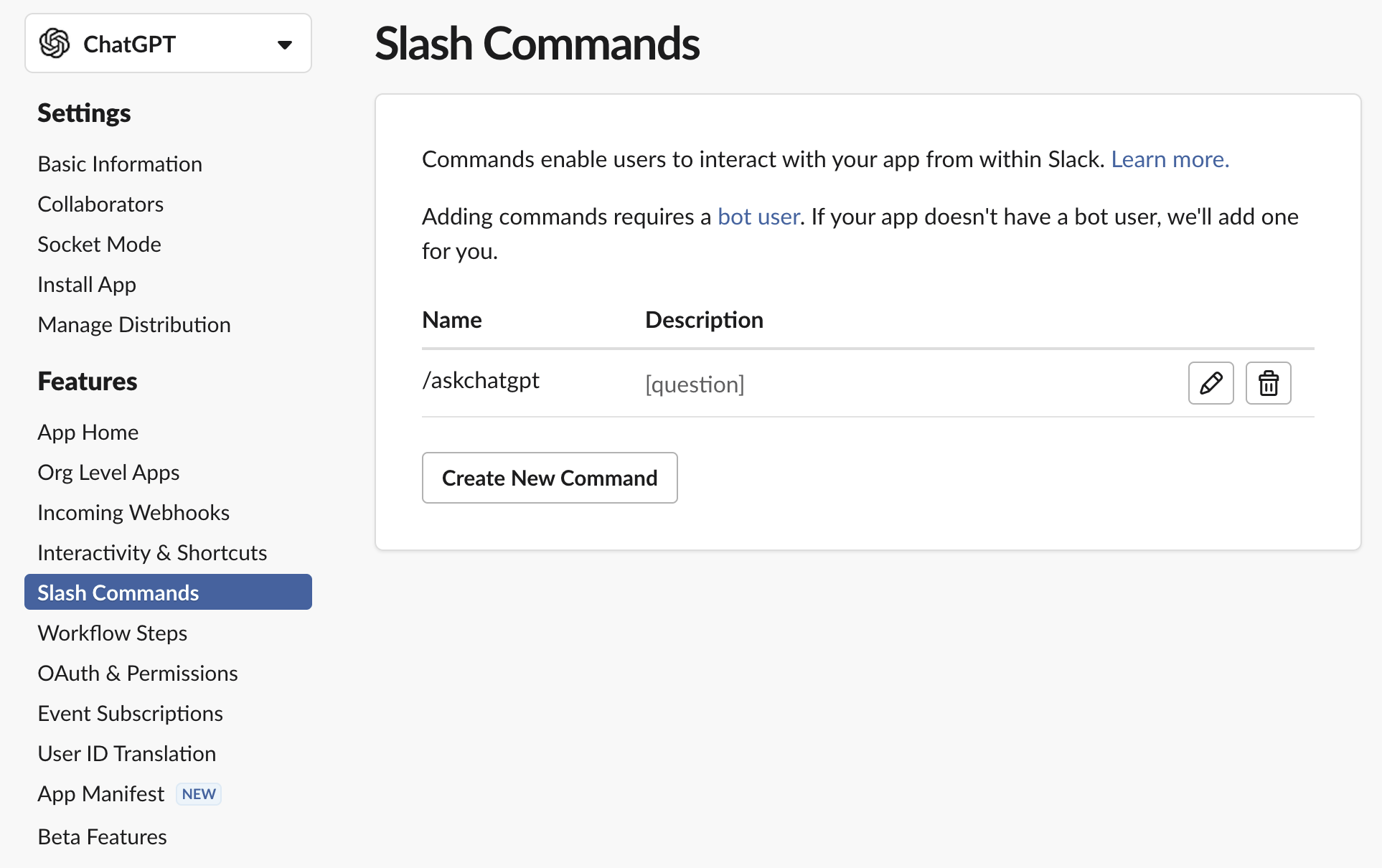Open the Learn more link
The height and width of the screenshot is (868, 1382).
pos(1170,159)
